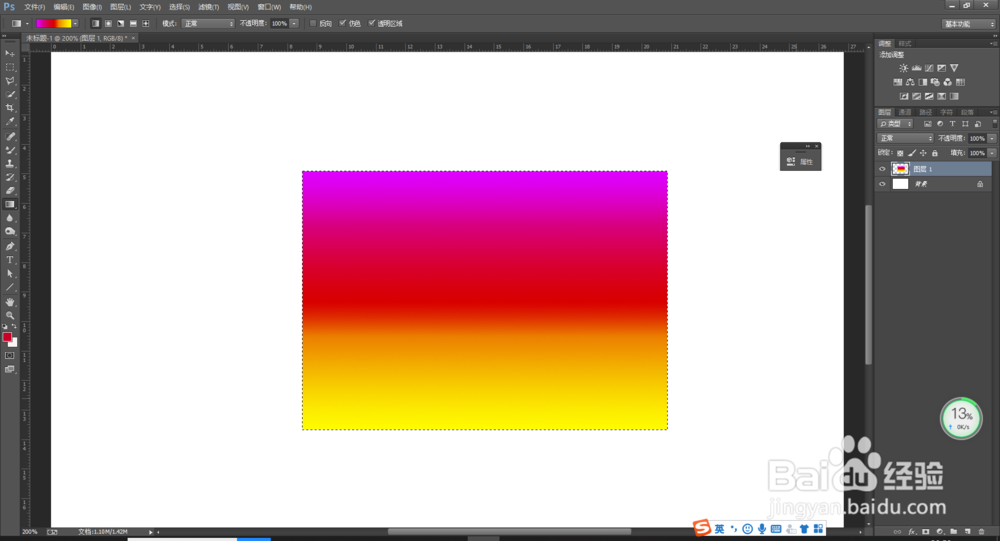Toggle lock all padlock icon
This screenshot has height=541, width=1000.
click(x=934, y=153)
